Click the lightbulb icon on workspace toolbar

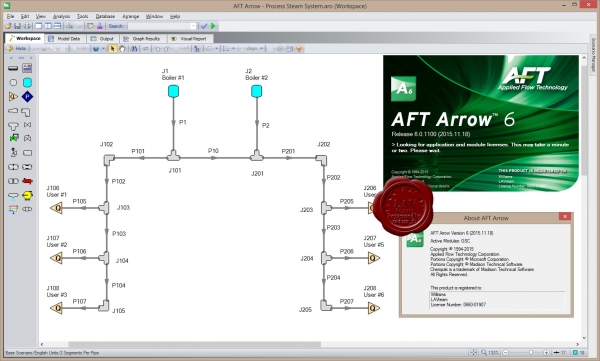[x=299, y=49]
